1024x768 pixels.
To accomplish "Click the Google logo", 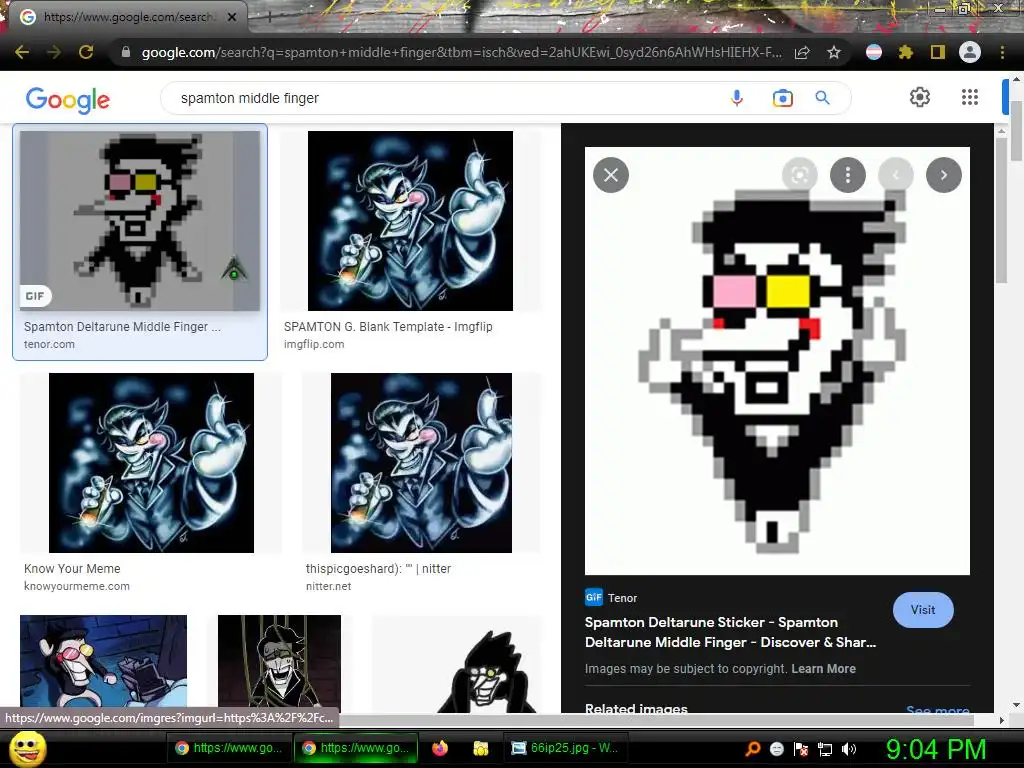I will 67,99.
